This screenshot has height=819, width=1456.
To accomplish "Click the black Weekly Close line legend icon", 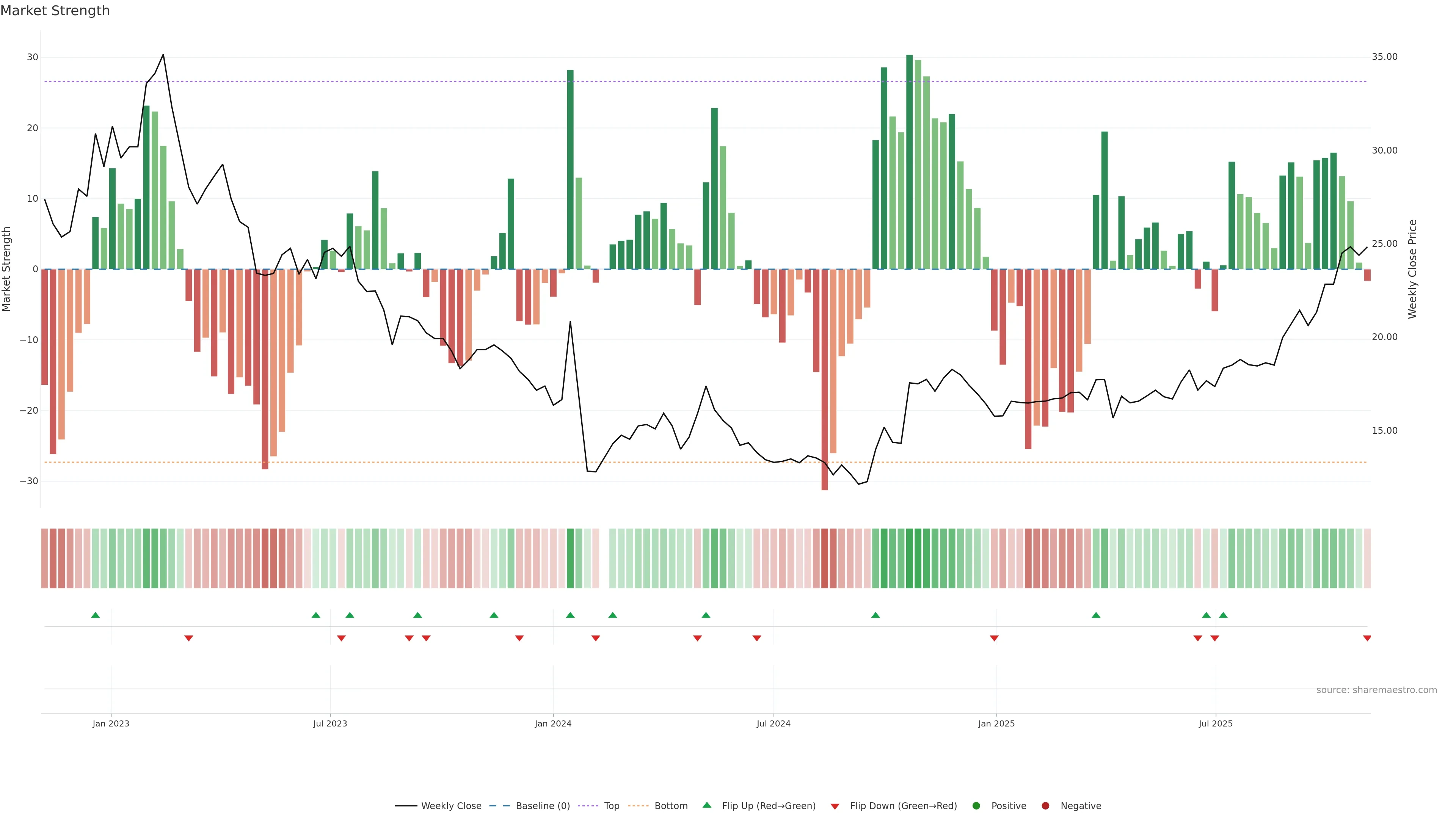I will click(x=406, y=806).
